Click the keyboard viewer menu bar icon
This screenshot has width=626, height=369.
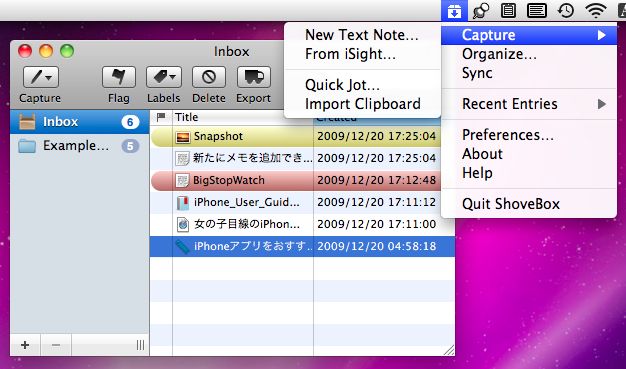pos(537,11)
